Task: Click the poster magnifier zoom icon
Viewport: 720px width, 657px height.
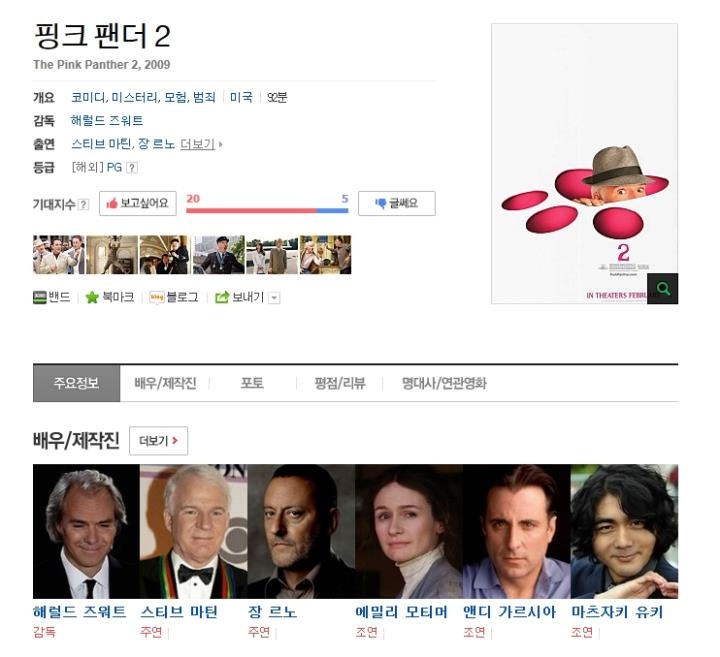Action: pos(662,288)
